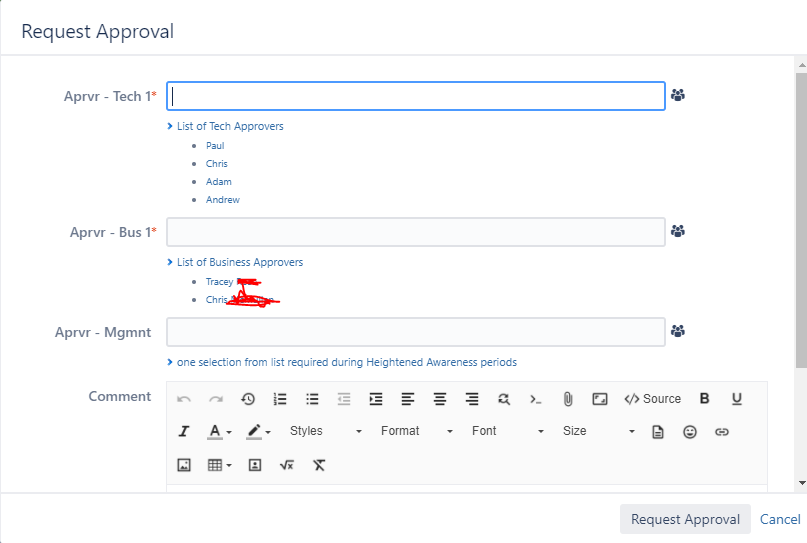Attach a file with paperclip icon
807x543 pixels.
click(x=568, y=399)
